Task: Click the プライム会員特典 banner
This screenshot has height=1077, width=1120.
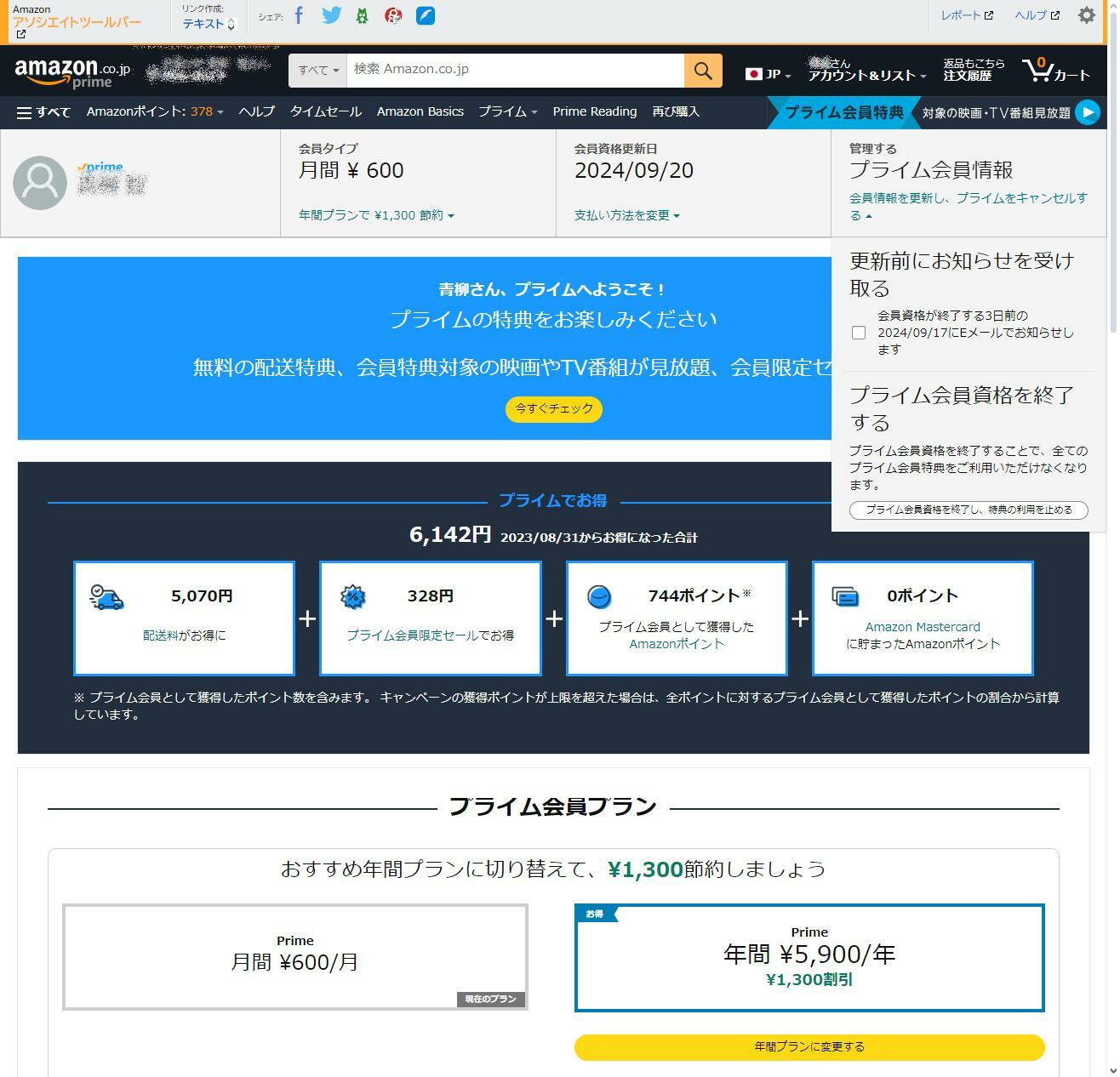Action: point(844,112)
